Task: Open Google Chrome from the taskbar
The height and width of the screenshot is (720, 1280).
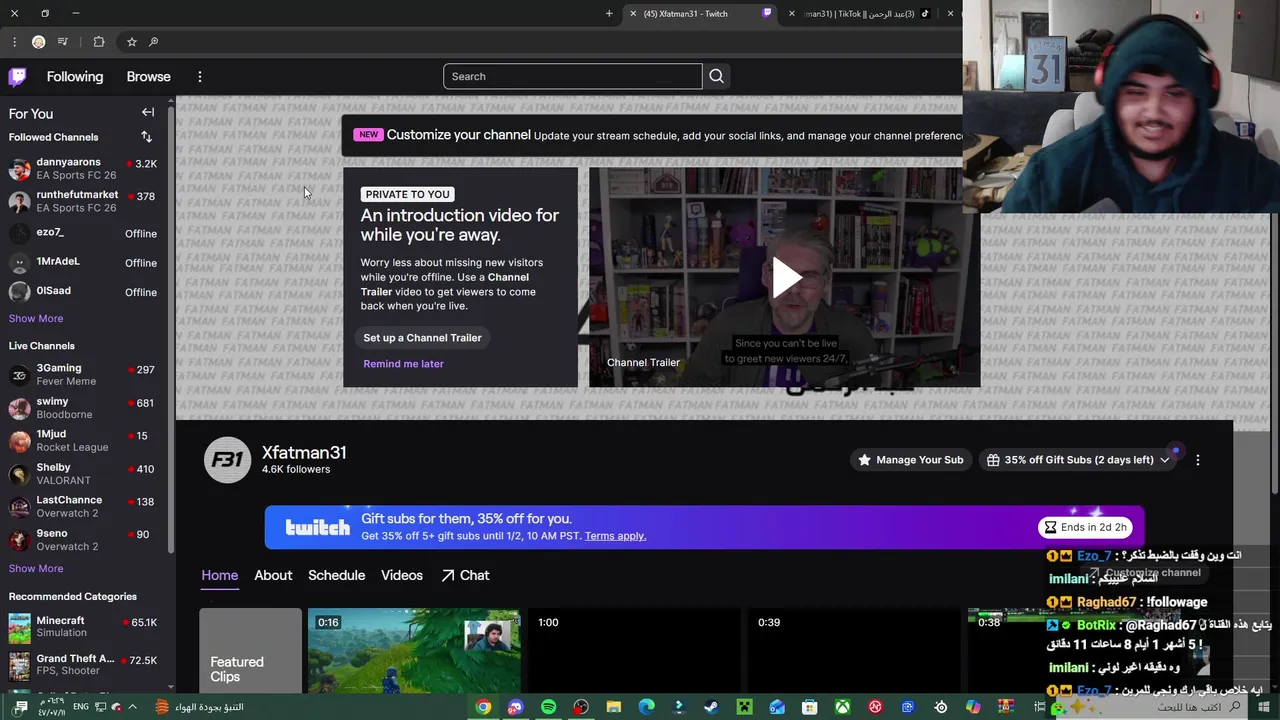Action: (483, 707)
